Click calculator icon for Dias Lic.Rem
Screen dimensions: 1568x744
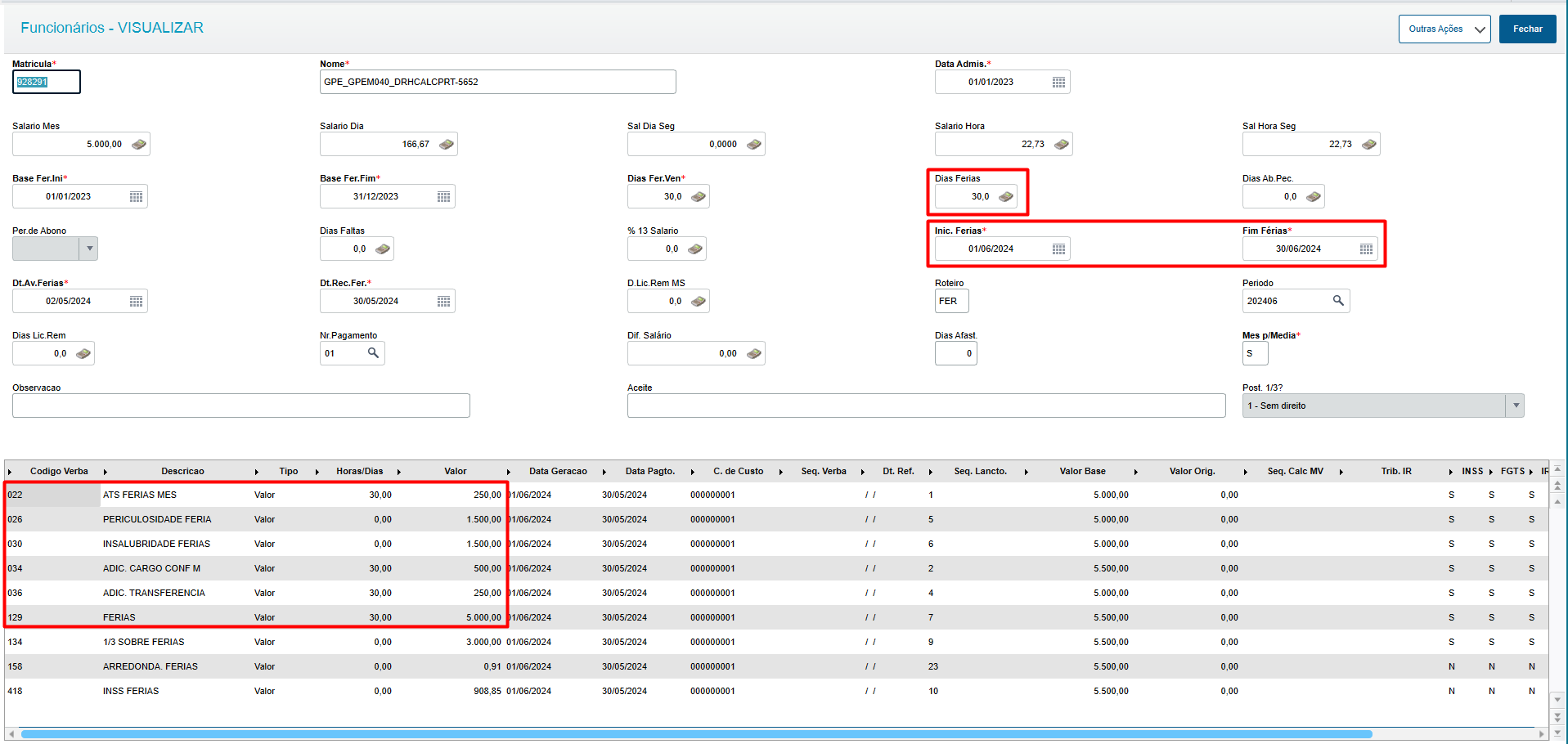click(x=83, y=353)
